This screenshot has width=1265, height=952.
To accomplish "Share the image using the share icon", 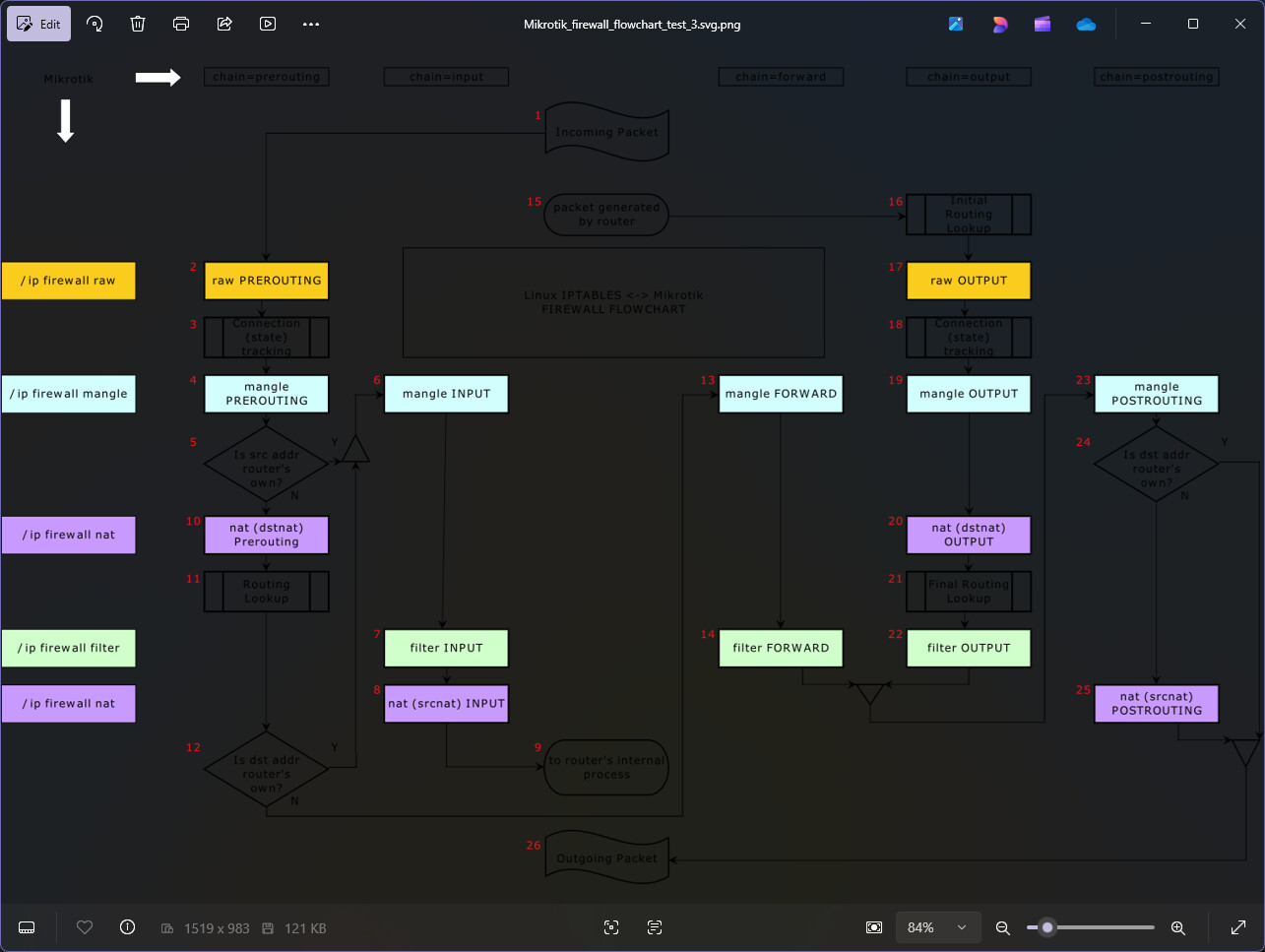I will coord(224,24).
